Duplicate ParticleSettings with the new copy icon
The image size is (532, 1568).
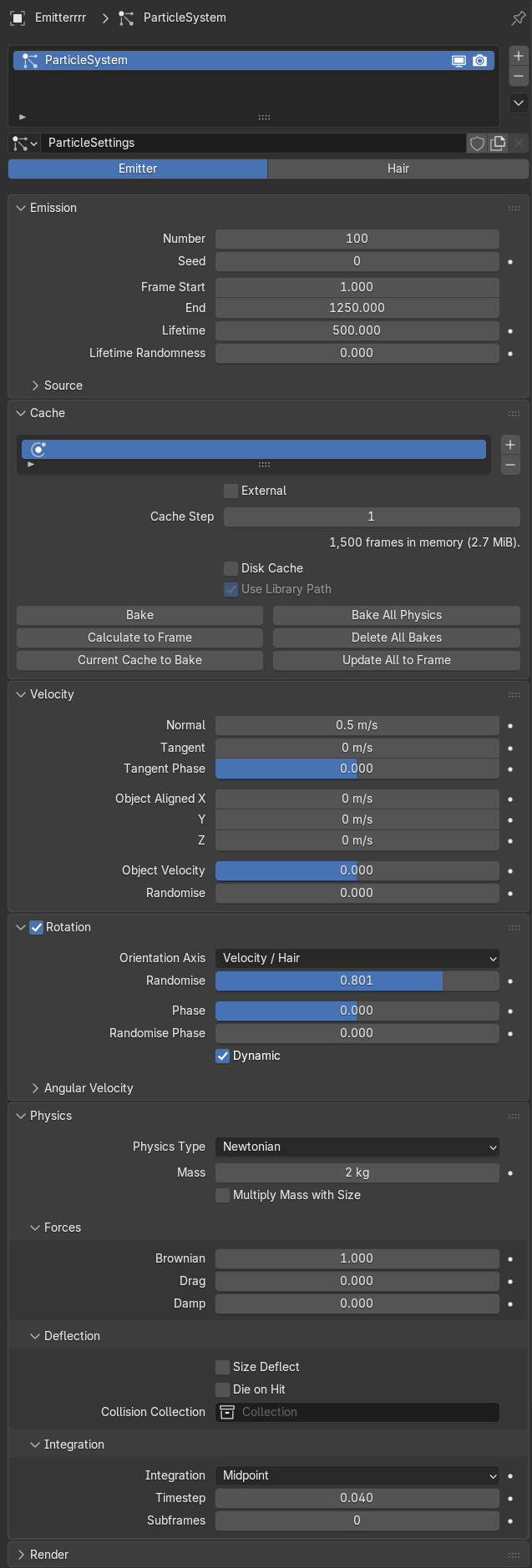[498, 143]
